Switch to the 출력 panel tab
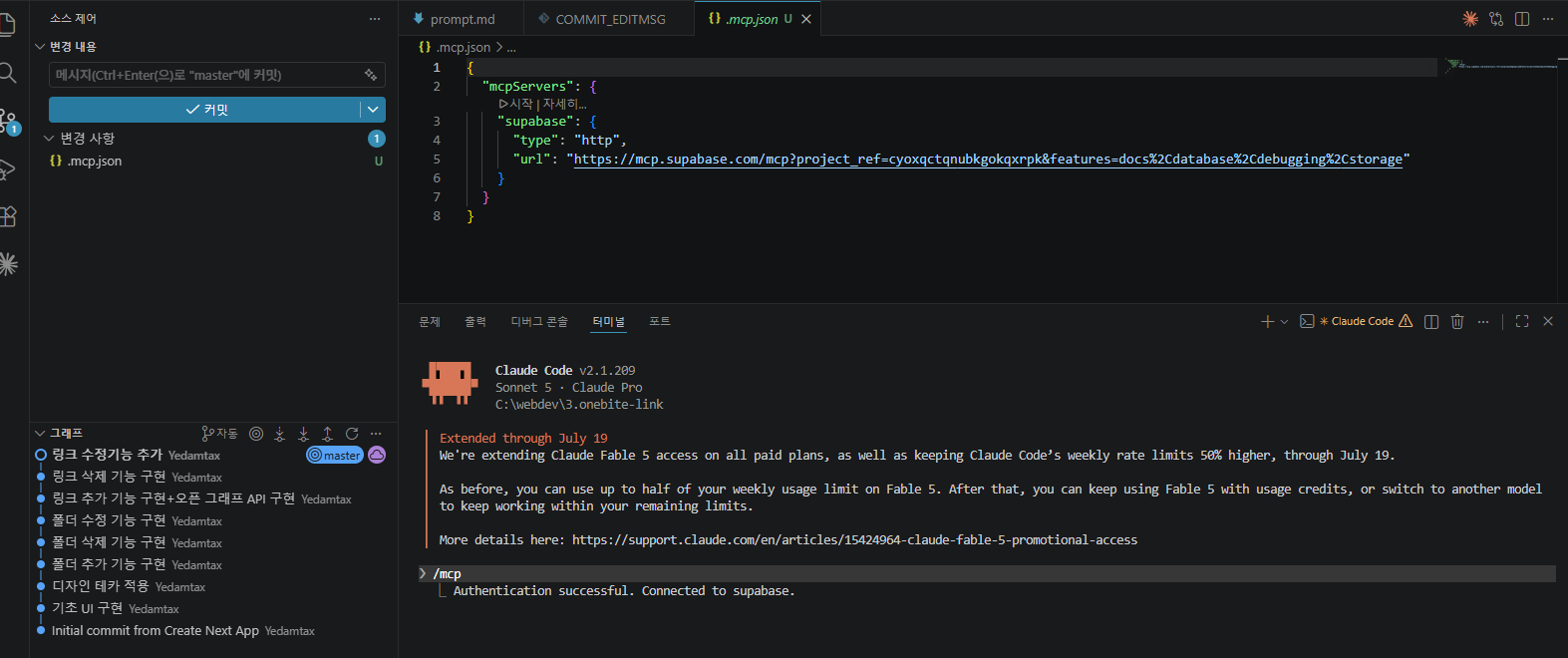Screen dimensions: 1568x658 click(475, 321)
